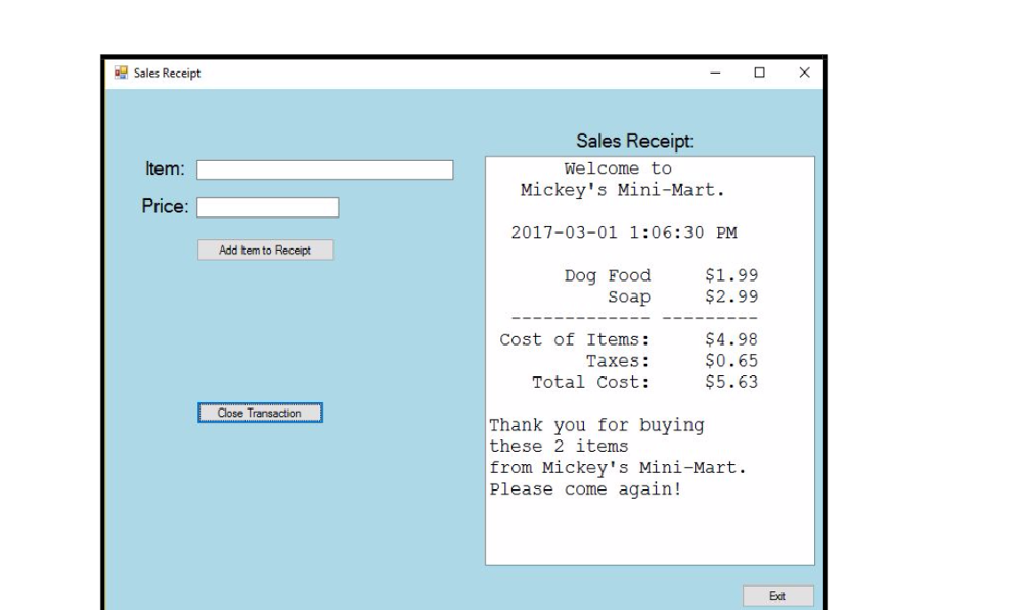Click the minimize button on the window
The width and height of the screenshot is (1024, 610).
pyautogui.click(x=713, y=71)
